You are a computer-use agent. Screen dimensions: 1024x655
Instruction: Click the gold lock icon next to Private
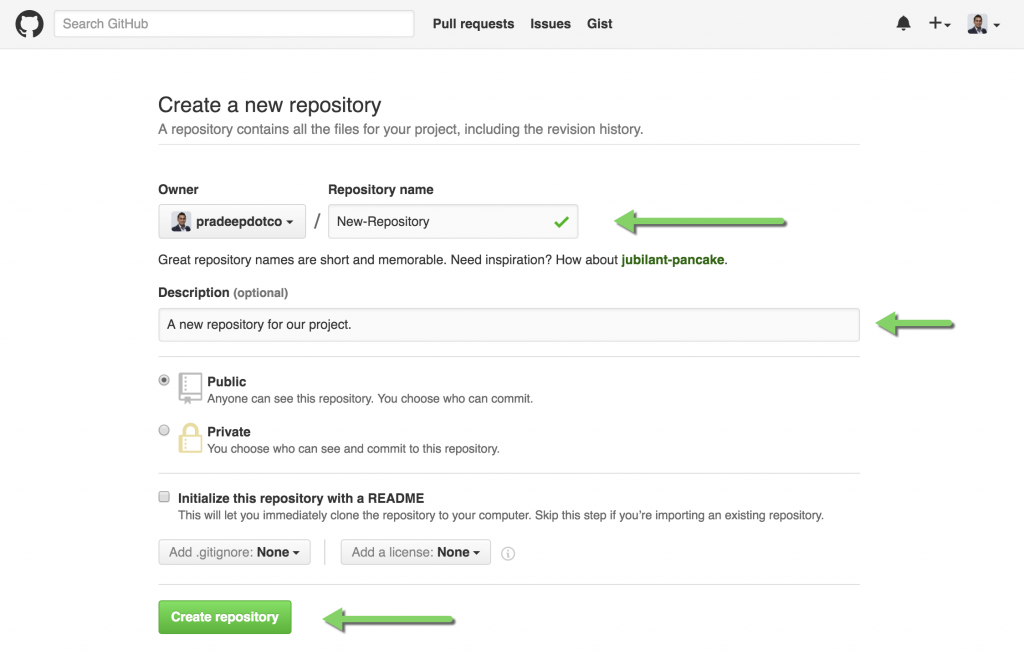click(x=190, y=438)
